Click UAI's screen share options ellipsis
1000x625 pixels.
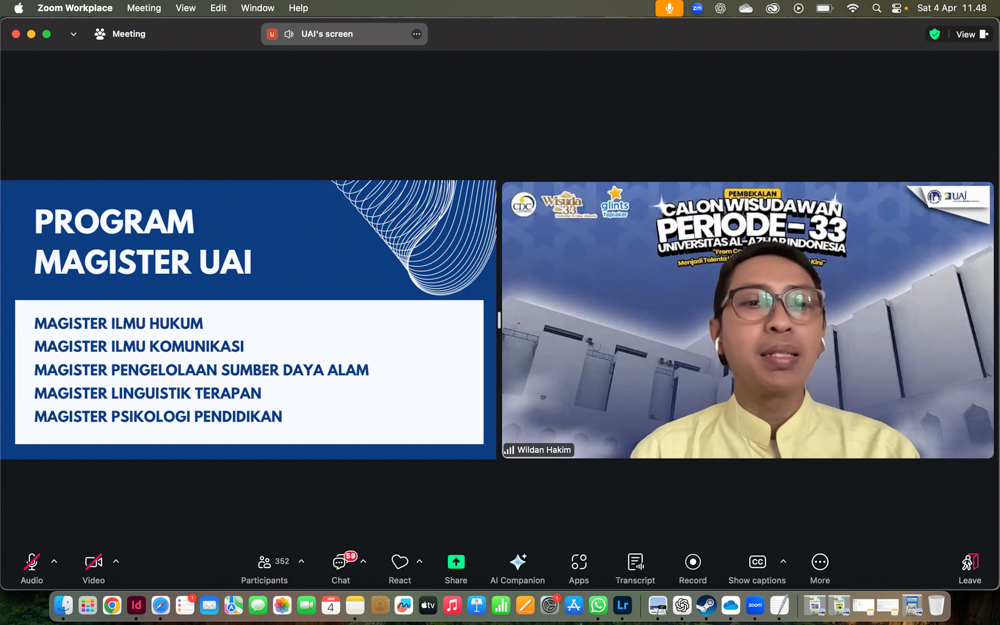416,34
